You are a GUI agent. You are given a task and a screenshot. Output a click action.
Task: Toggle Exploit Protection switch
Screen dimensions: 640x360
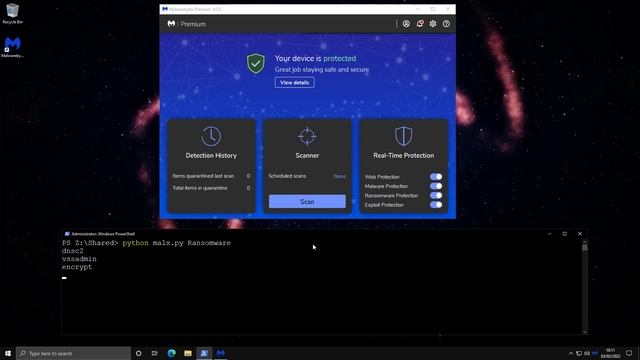[436, 204]
